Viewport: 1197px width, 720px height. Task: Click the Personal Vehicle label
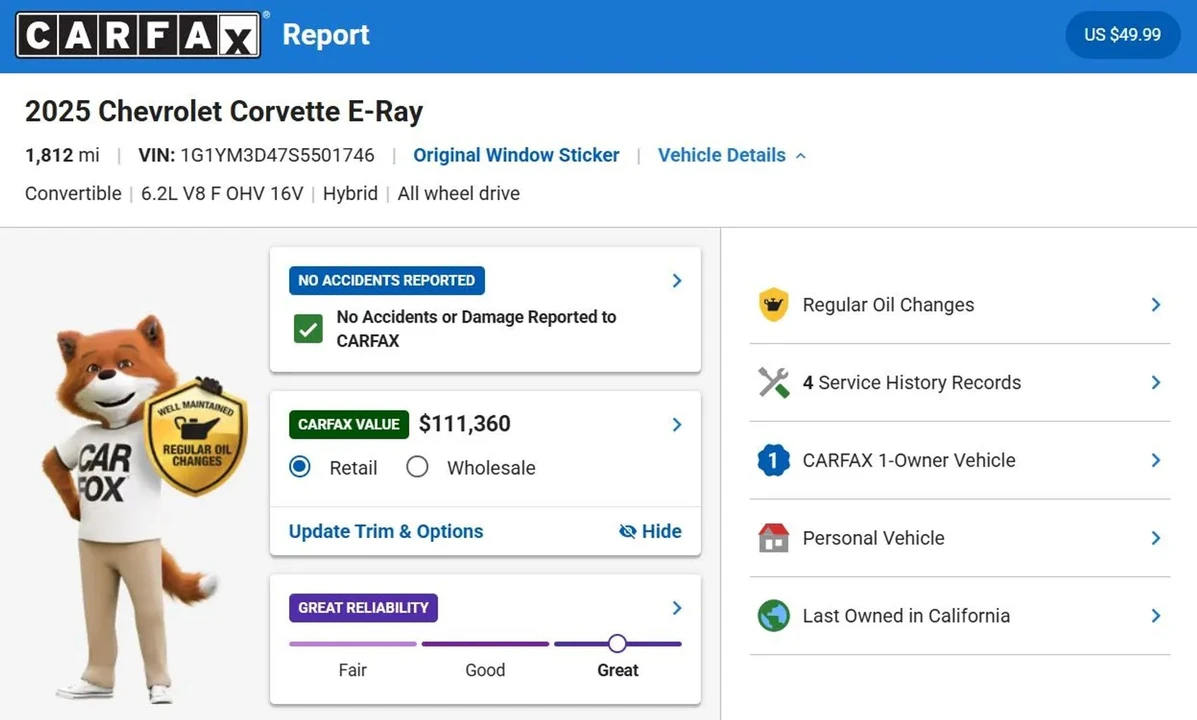pos(873,538)
